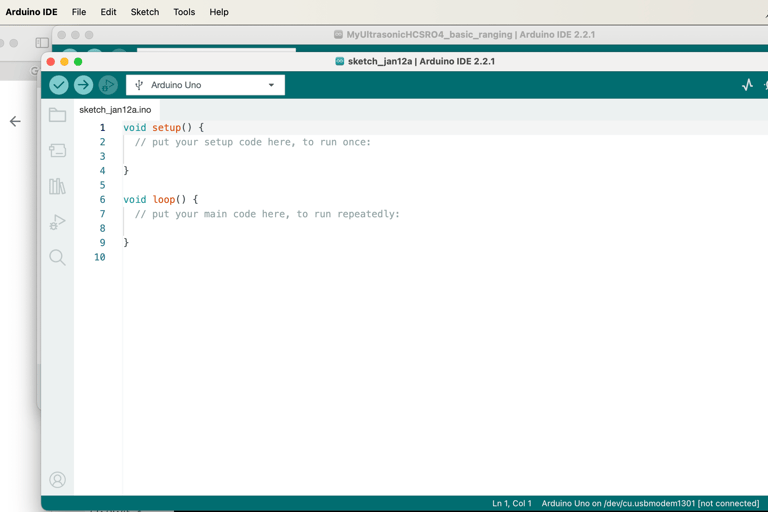The image size is (768, 512).
Task: Open the Sketchbook folder sidebar icon
Action: click(x=57, y=115)
